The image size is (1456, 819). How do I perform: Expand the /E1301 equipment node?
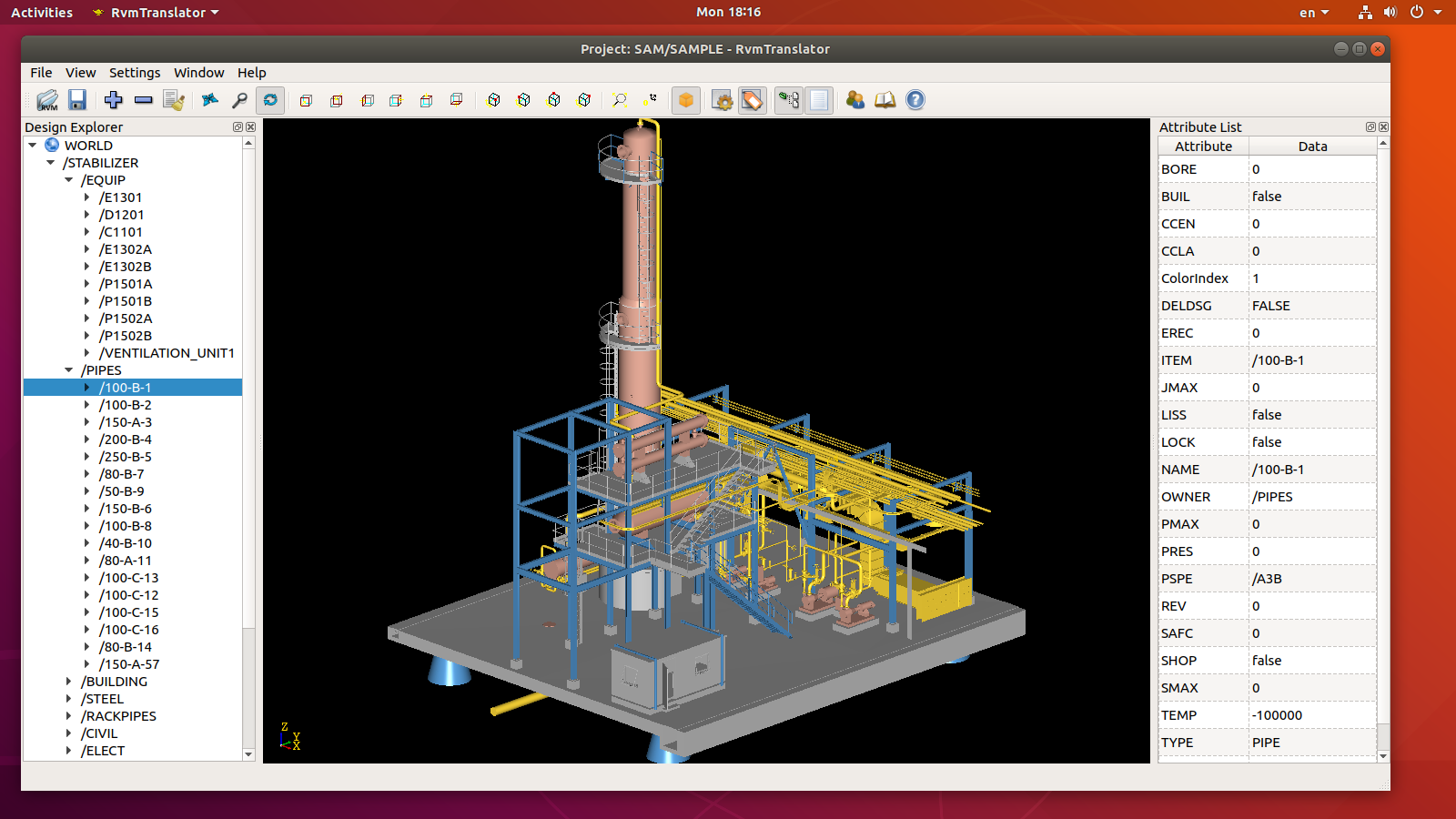pos(87,197)
